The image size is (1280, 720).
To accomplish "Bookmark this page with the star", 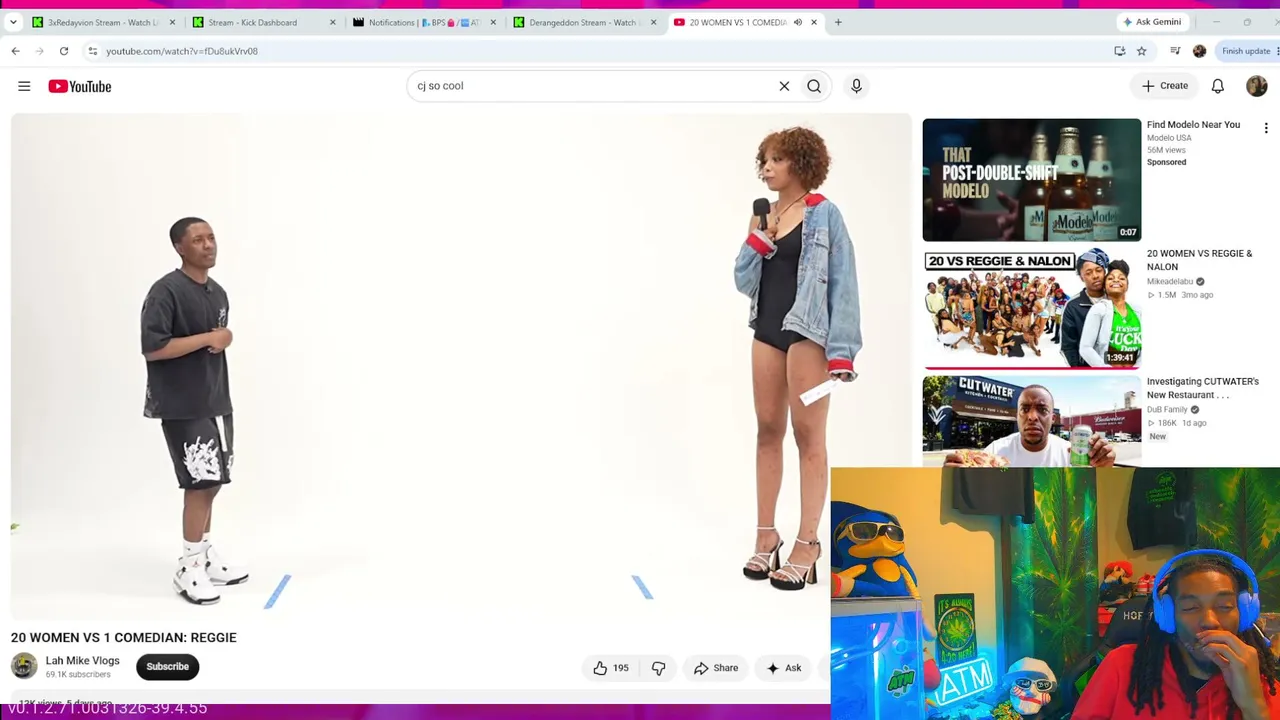I will [x=1141, y=51].
